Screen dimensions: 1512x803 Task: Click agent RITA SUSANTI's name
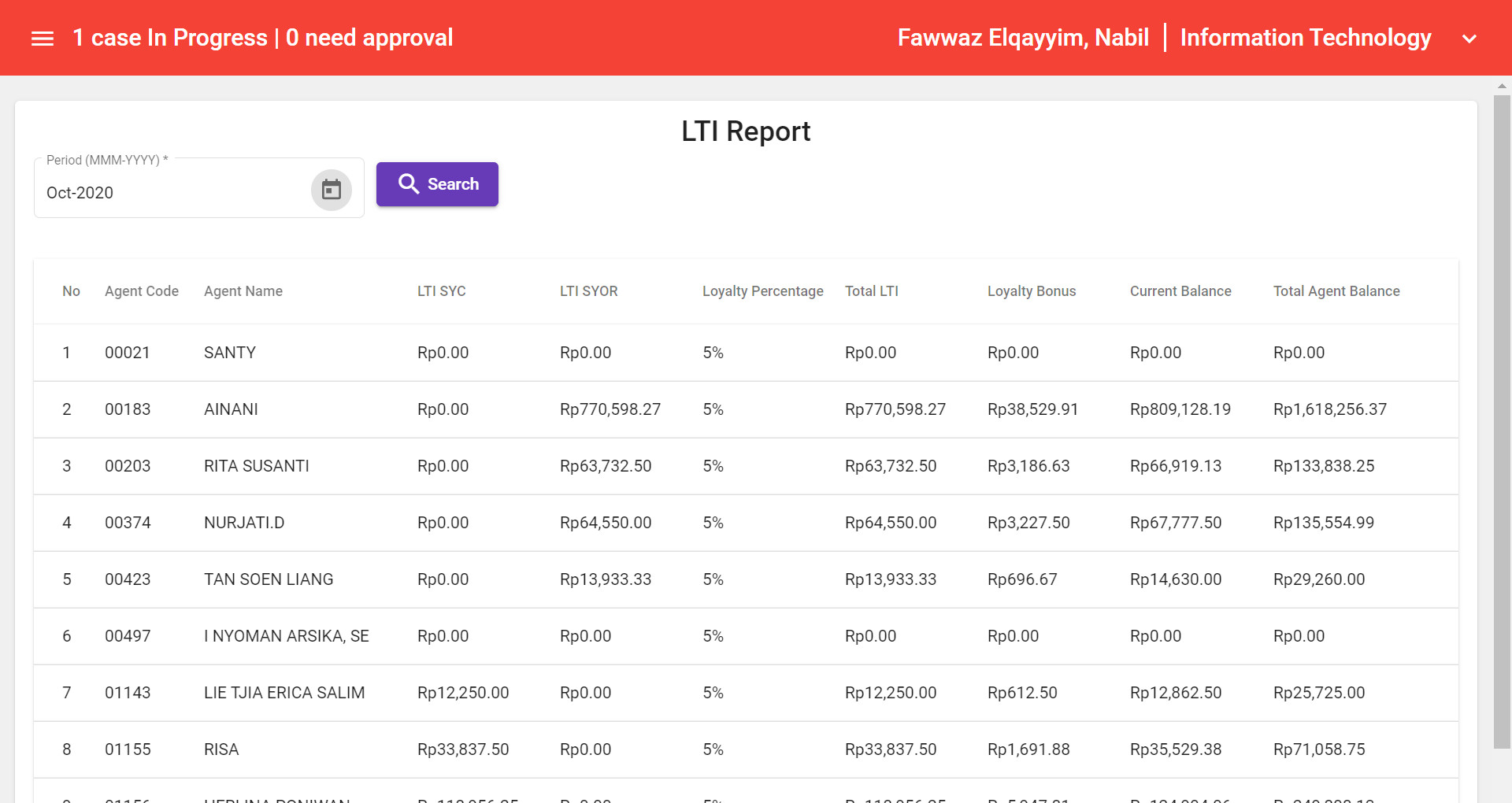pyautogui.click(x=256, y=465)
